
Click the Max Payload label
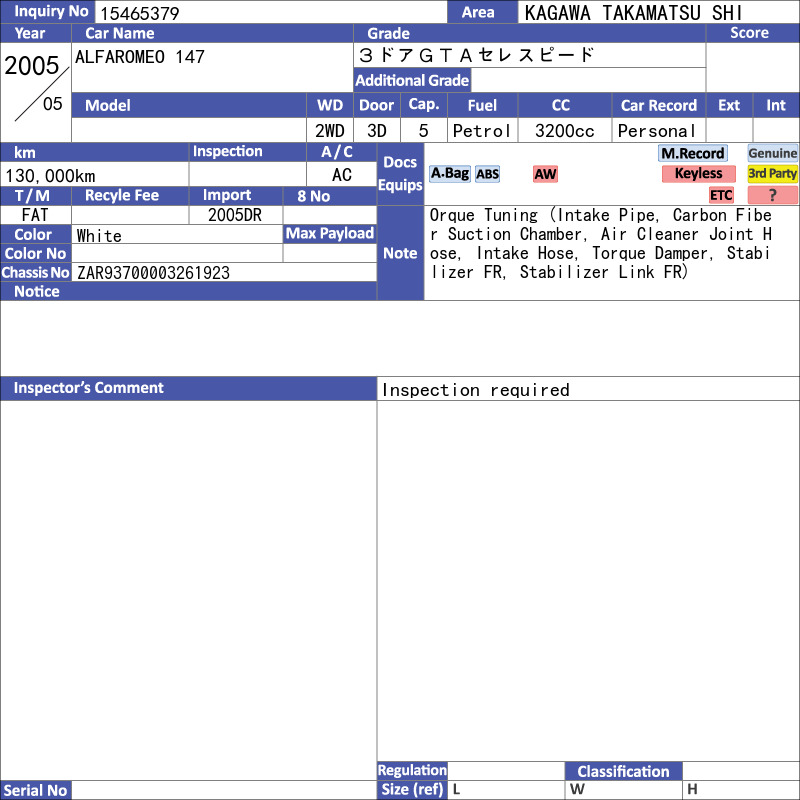point(330,234)
